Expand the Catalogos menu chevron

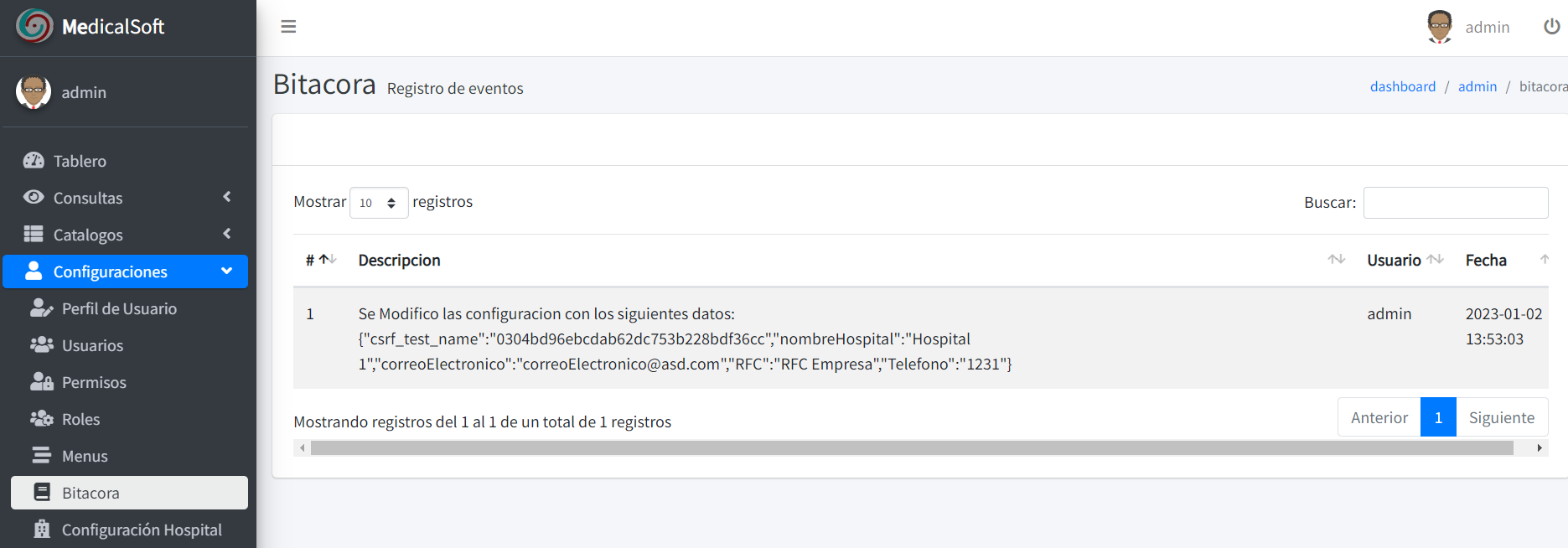click(x=227, y=234)
